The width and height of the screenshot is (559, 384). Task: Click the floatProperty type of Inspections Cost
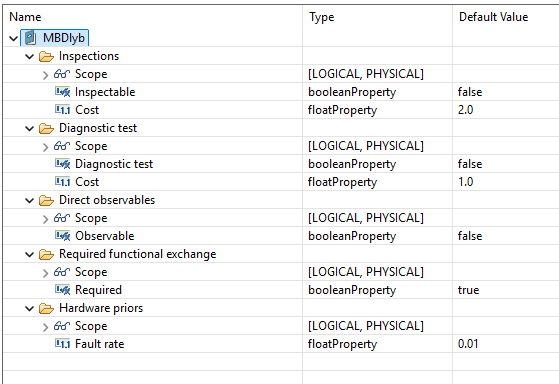pyautogui.click(x=342, y=110)
